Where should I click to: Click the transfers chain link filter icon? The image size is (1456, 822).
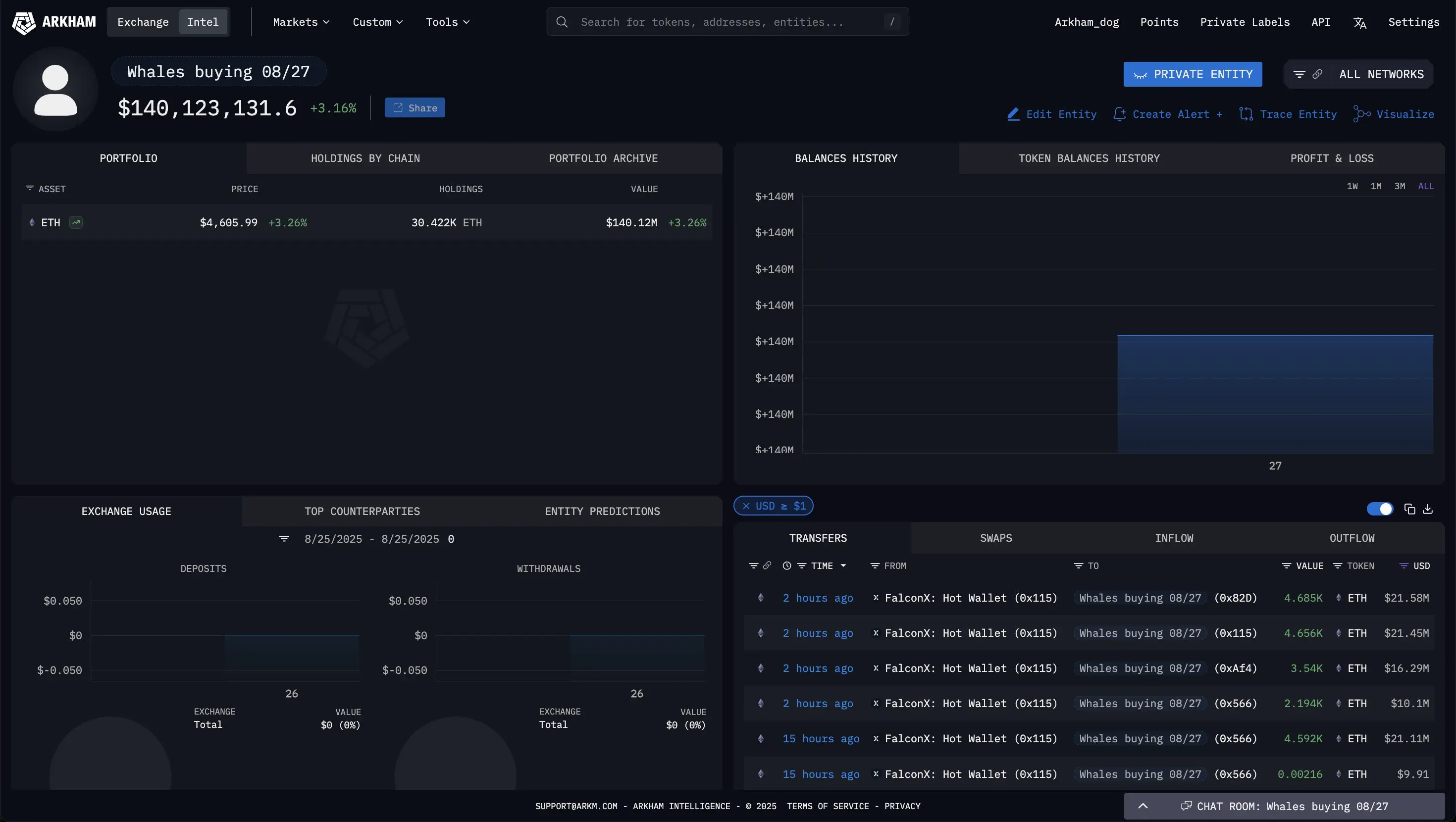[767, 565]
